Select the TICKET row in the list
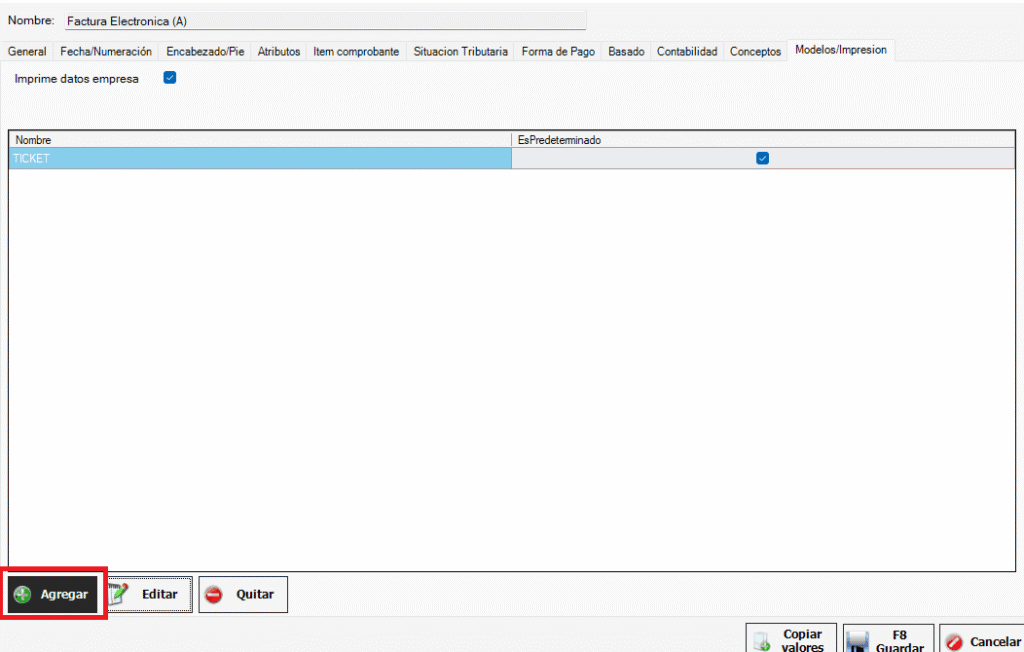The image size is (1024, 652). (260, 158)
